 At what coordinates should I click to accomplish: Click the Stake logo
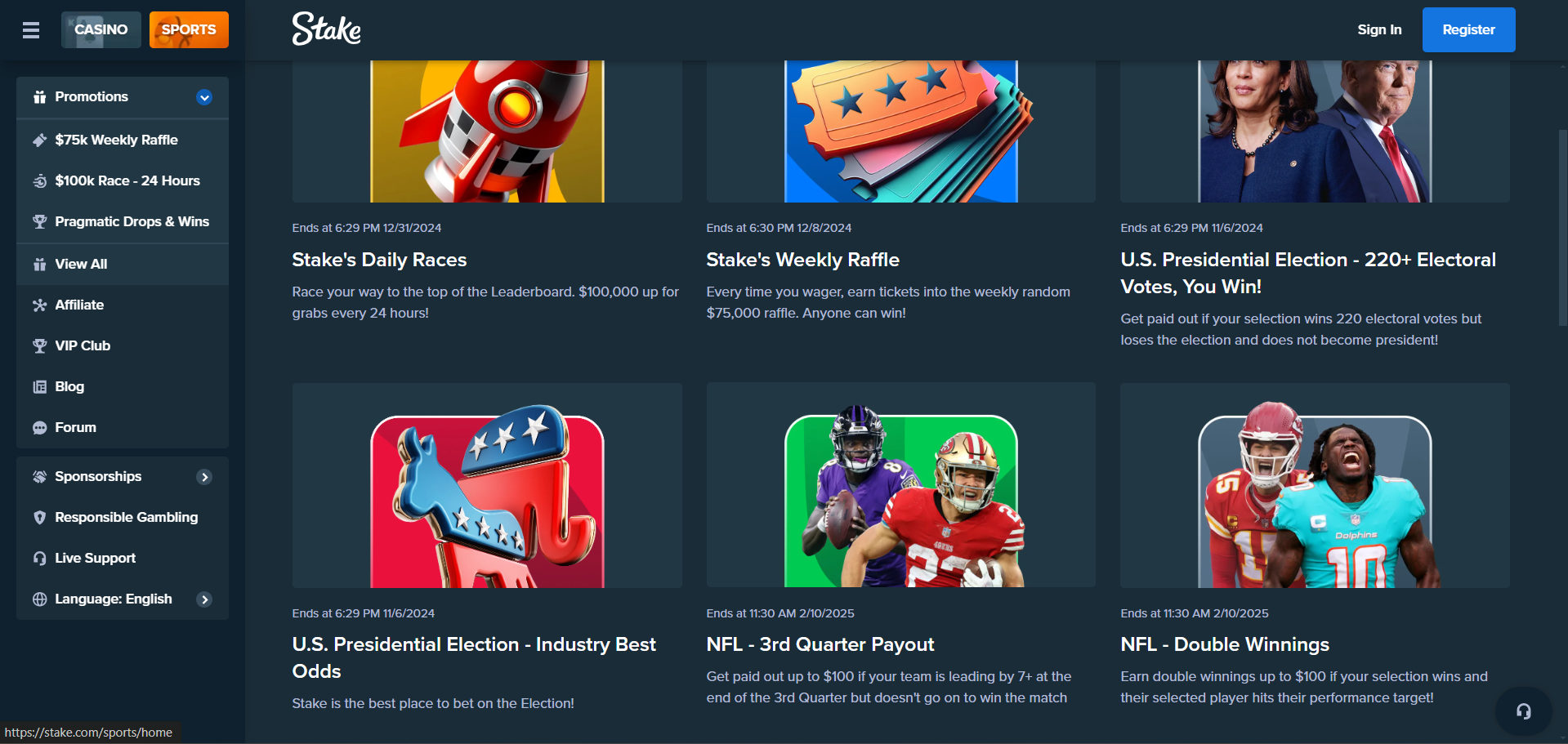pyautogui.click(x=326, y=29)
